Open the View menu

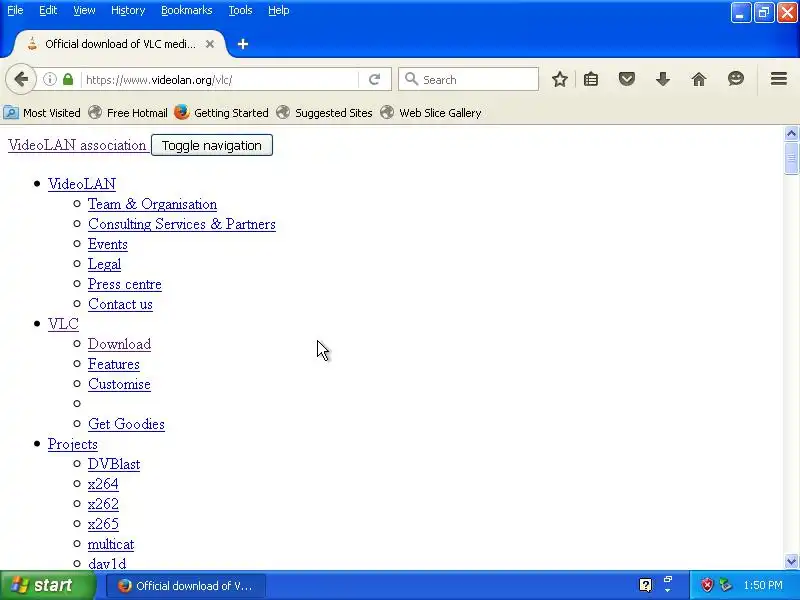coord(84,10)
